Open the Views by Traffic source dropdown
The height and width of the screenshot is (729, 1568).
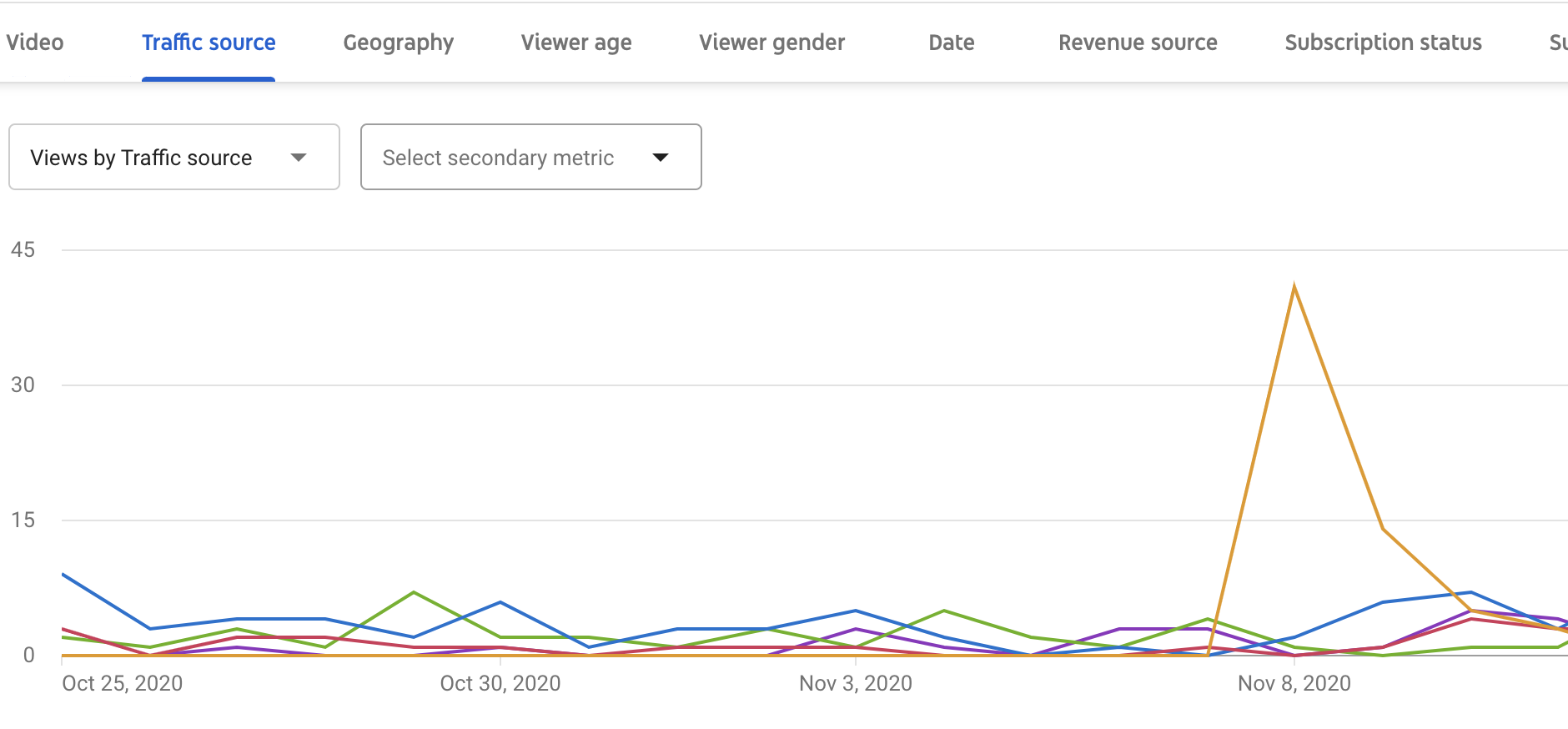pos(173,158)
